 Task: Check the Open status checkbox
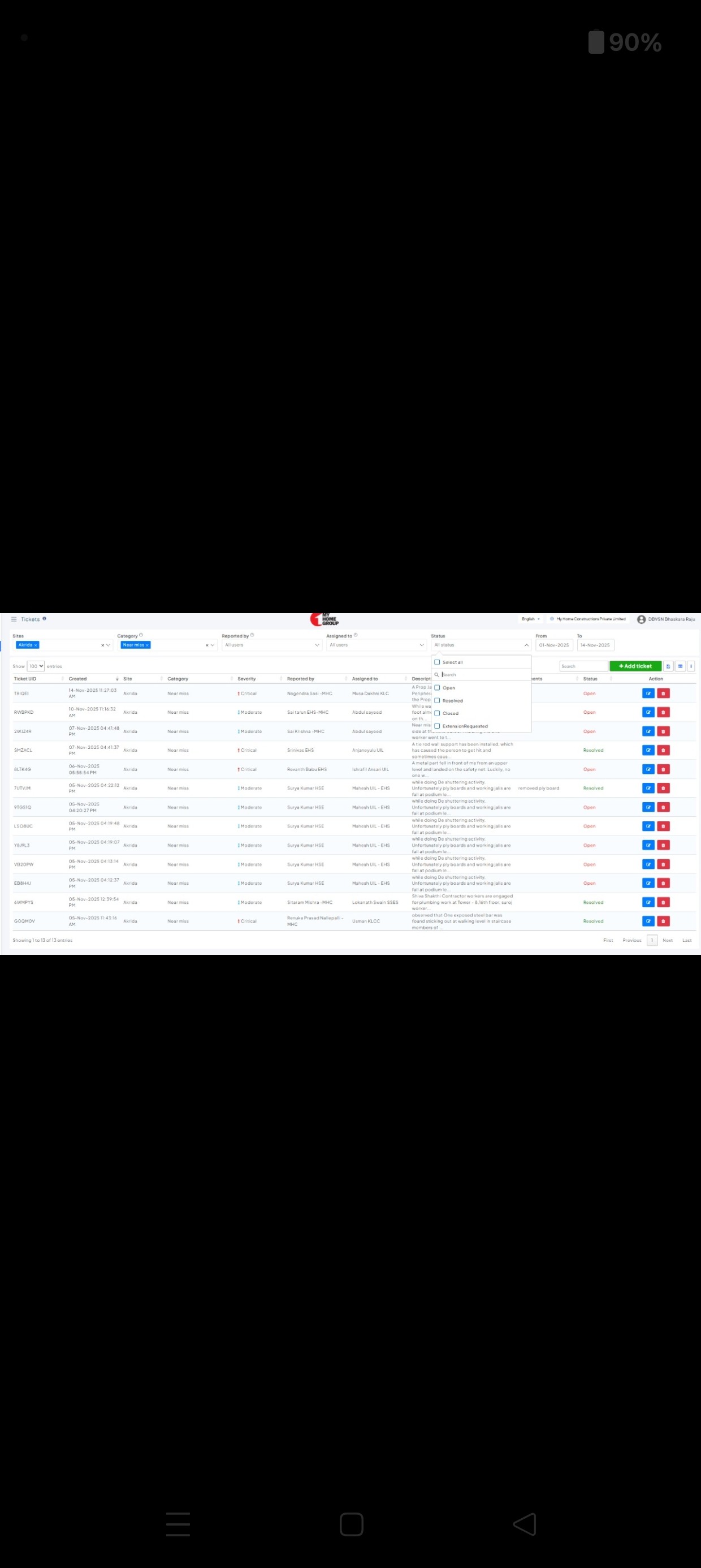coord(437,688)
